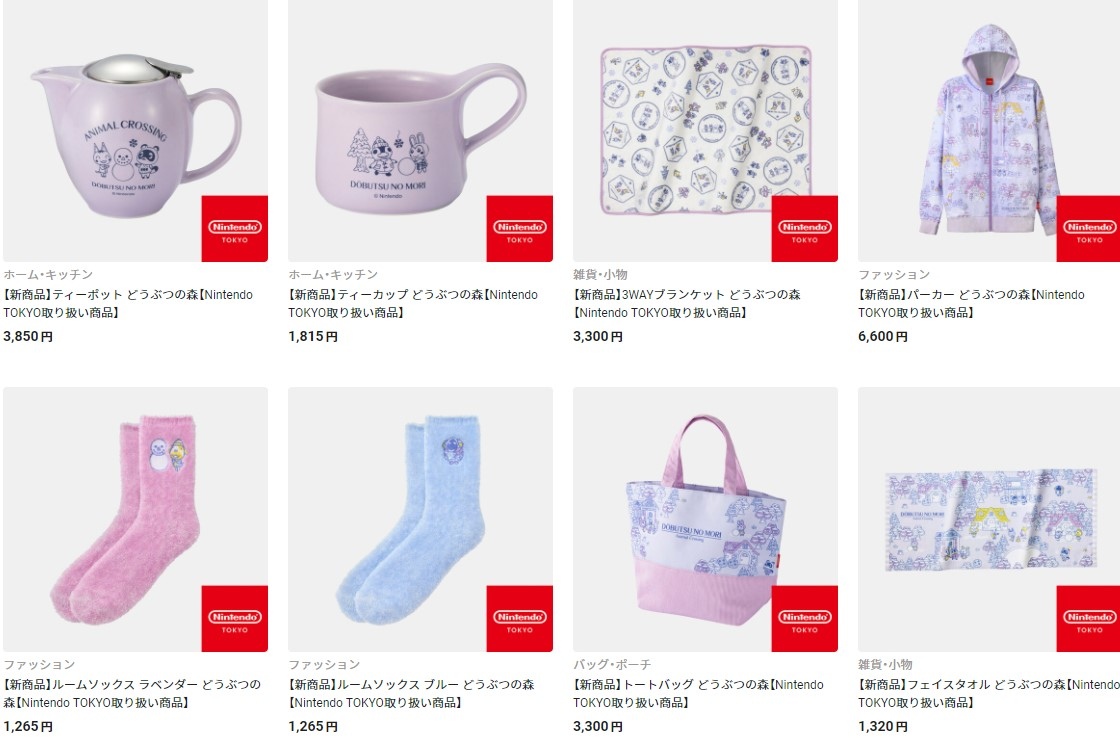Open the lavender teapot product image
The image size is (1120, 738).
click(135, 131)
